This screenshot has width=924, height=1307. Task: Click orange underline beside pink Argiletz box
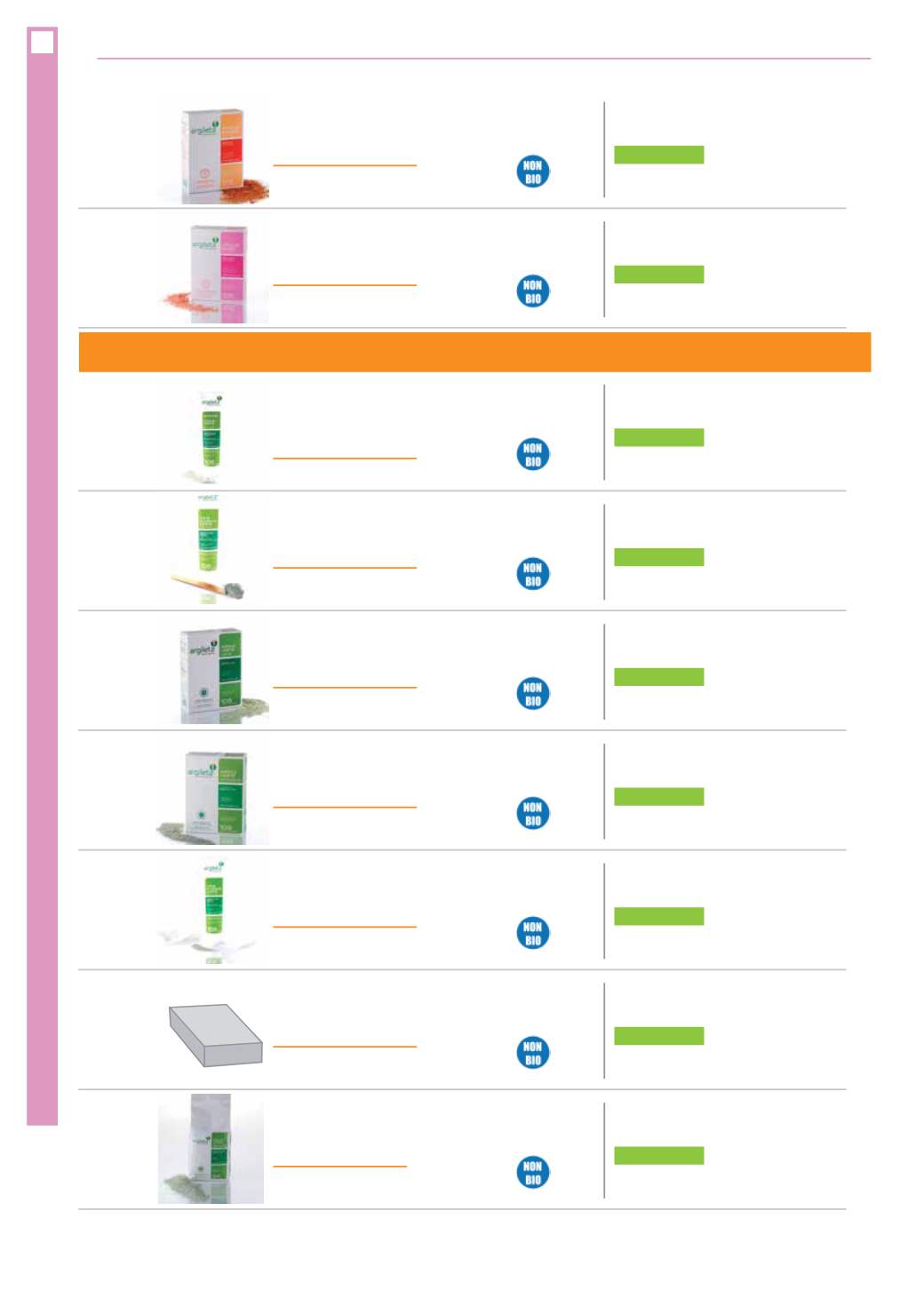pos(345,285)
